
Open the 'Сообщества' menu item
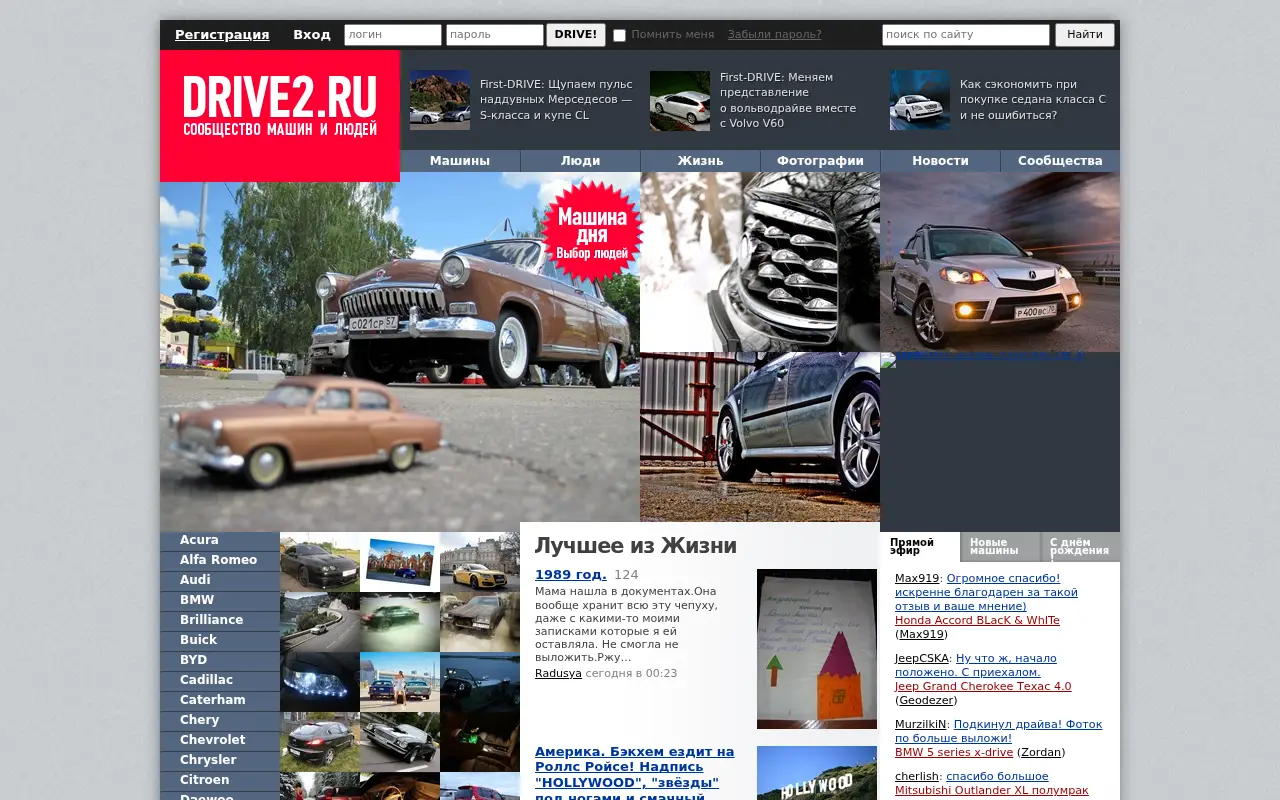[x=1060, y=161]
